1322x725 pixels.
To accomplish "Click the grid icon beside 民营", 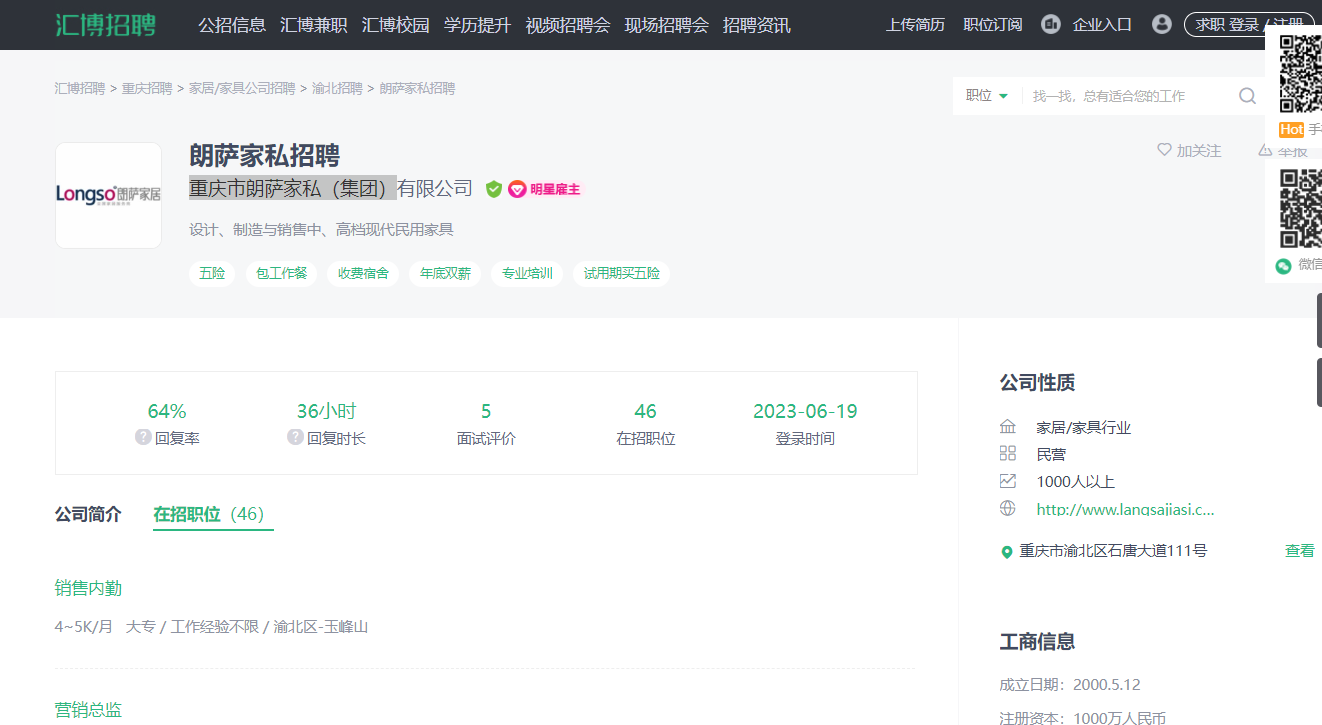I will click(x=1007, y=453).
